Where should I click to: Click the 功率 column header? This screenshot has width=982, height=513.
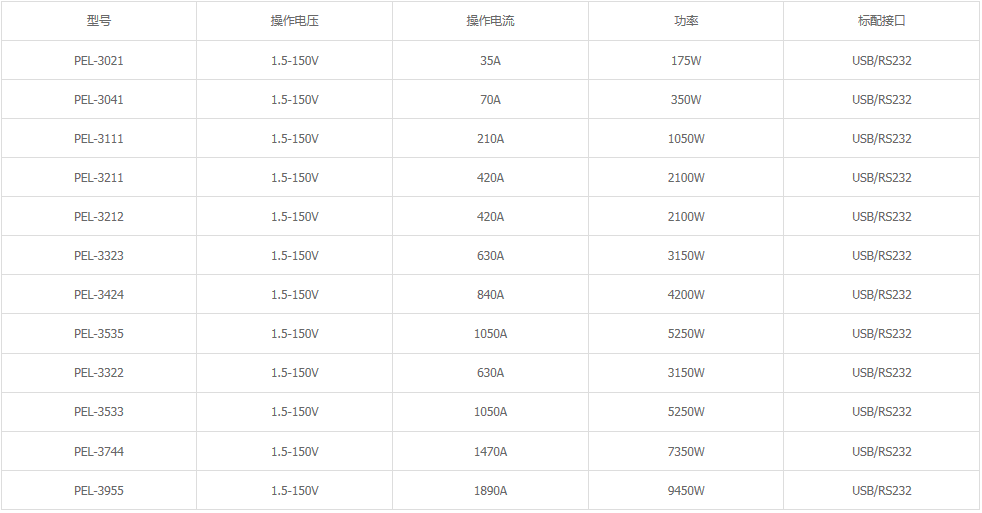pos(686,21)
